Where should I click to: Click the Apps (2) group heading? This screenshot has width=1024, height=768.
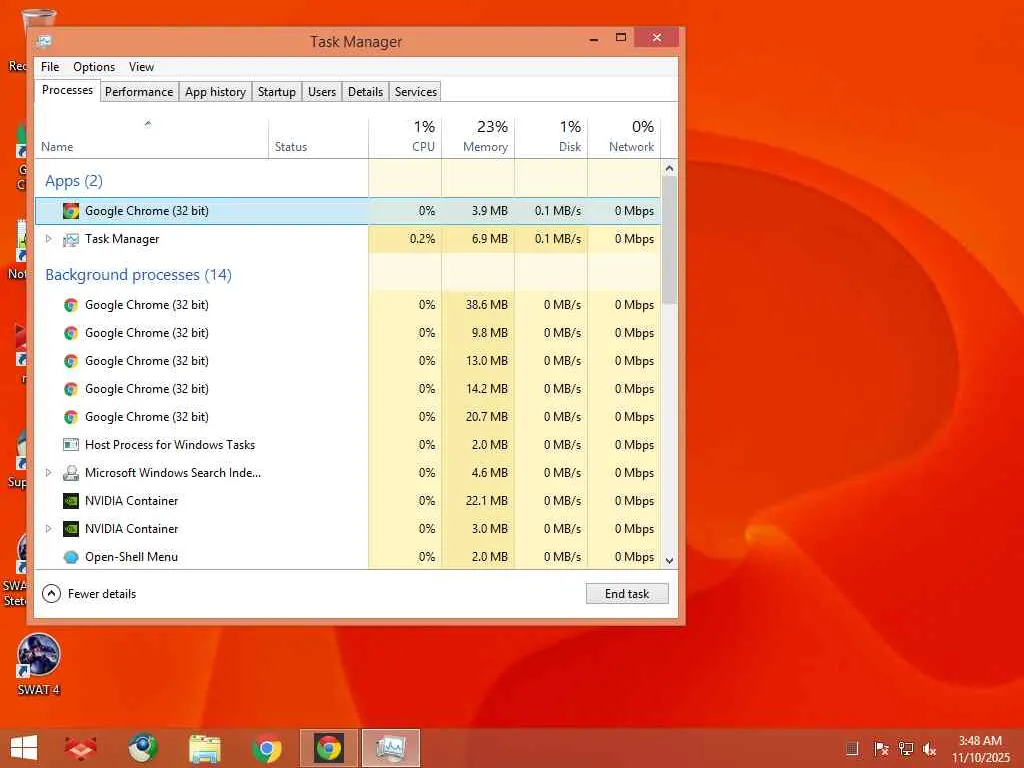coord(74,181)
